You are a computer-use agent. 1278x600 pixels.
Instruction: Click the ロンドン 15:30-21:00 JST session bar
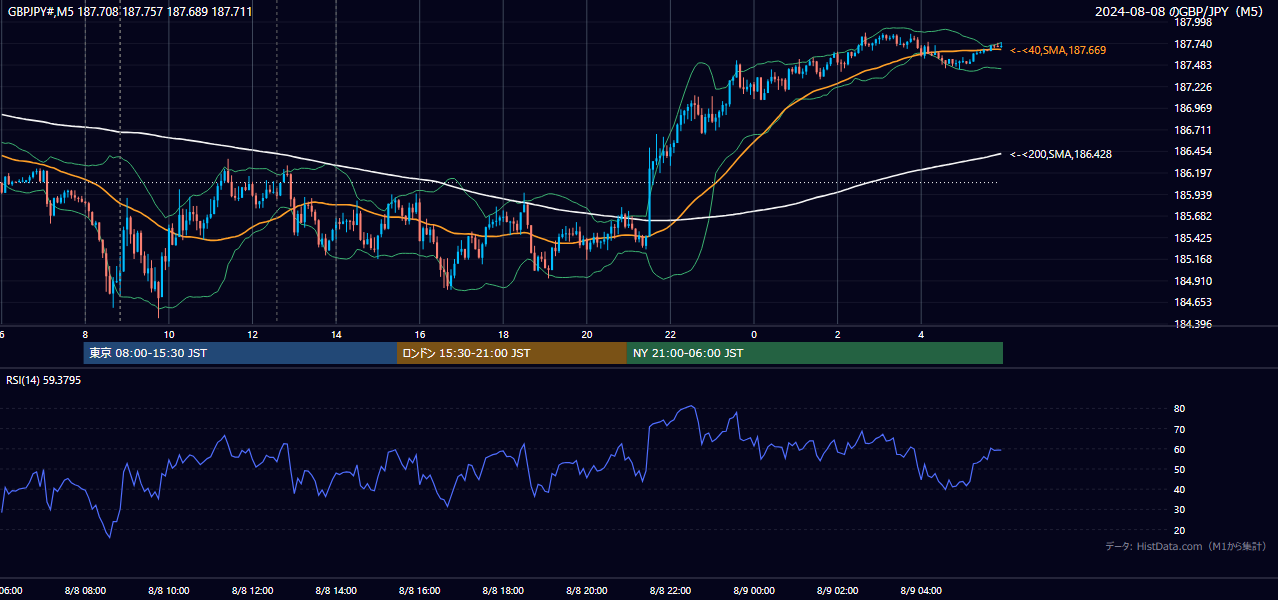pyautogui.click(x=512, y=353)
